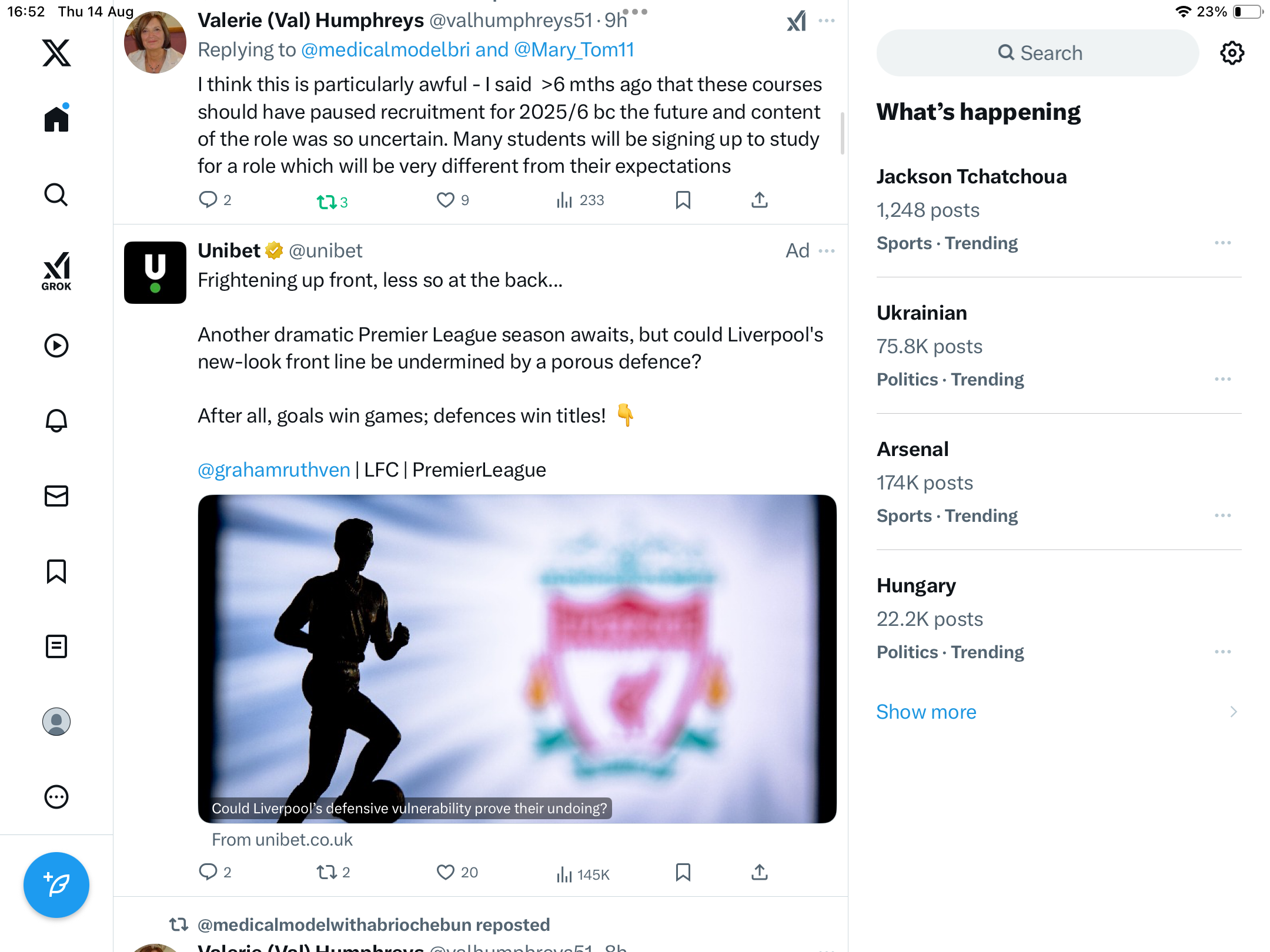Open Lists icon in sidebar
Image resolution: width=1270 pixels, height=952 pixels.
(x=56, y=646)
